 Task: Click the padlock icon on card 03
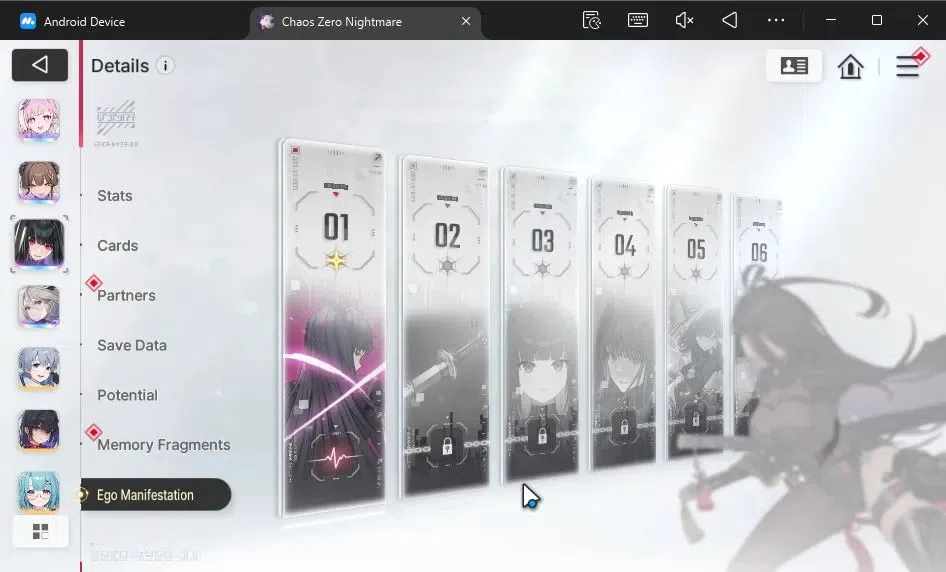click(542, 435)
